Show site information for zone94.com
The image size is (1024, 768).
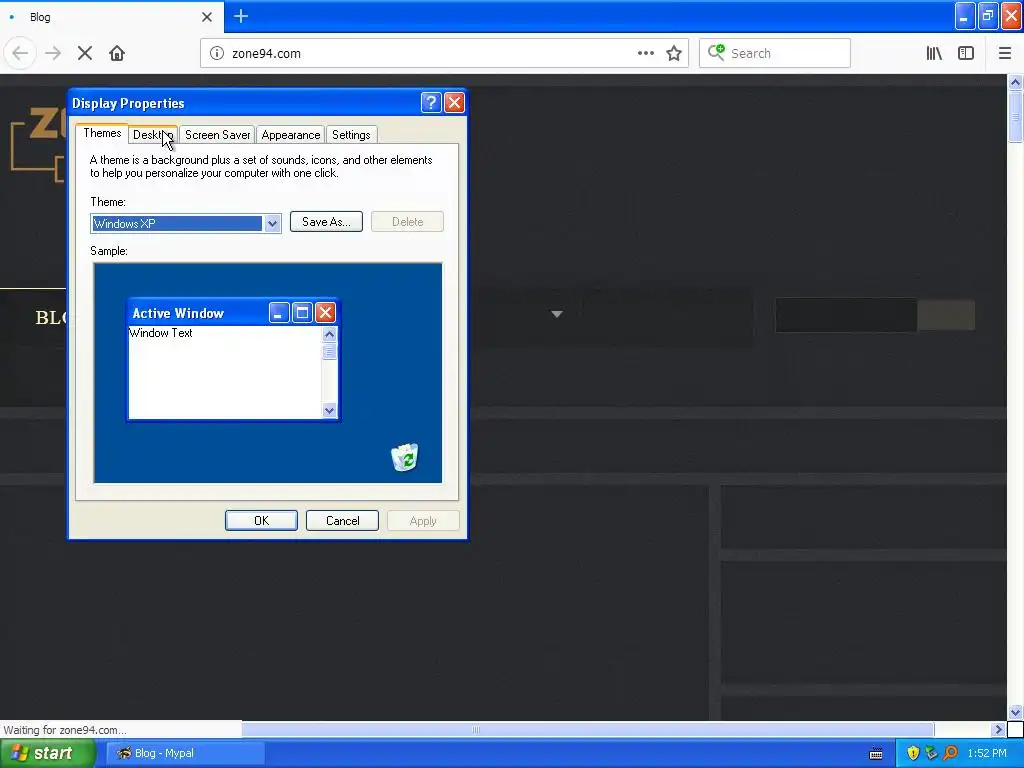point(217,54)
